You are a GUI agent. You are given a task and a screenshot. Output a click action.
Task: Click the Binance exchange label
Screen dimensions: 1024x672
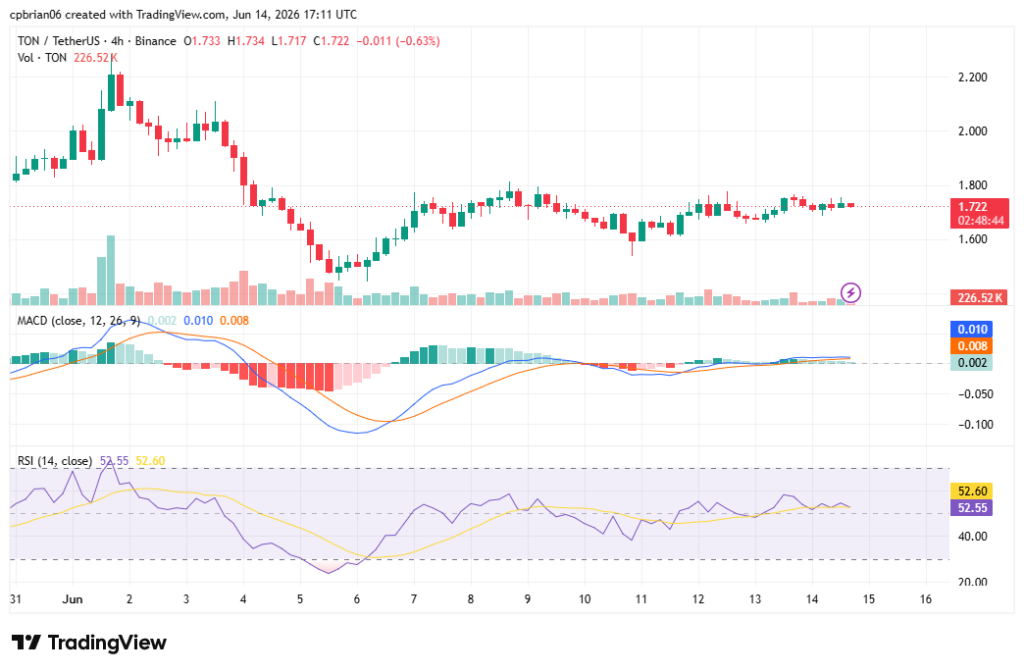click(155, 41)
